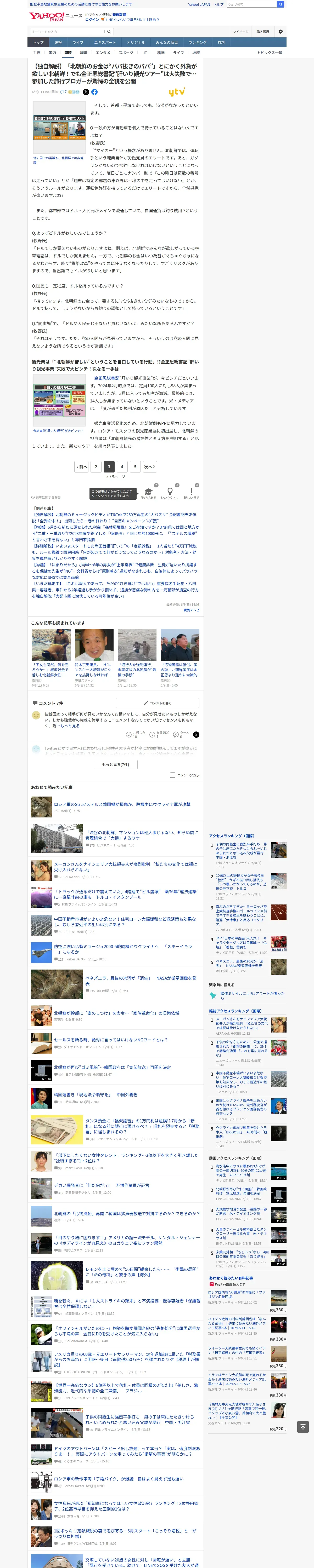Screen dimensions: 314x1568
Task: Click the first commenter's avatar icon
Action: pyautogui.click(x=36, y=716)
